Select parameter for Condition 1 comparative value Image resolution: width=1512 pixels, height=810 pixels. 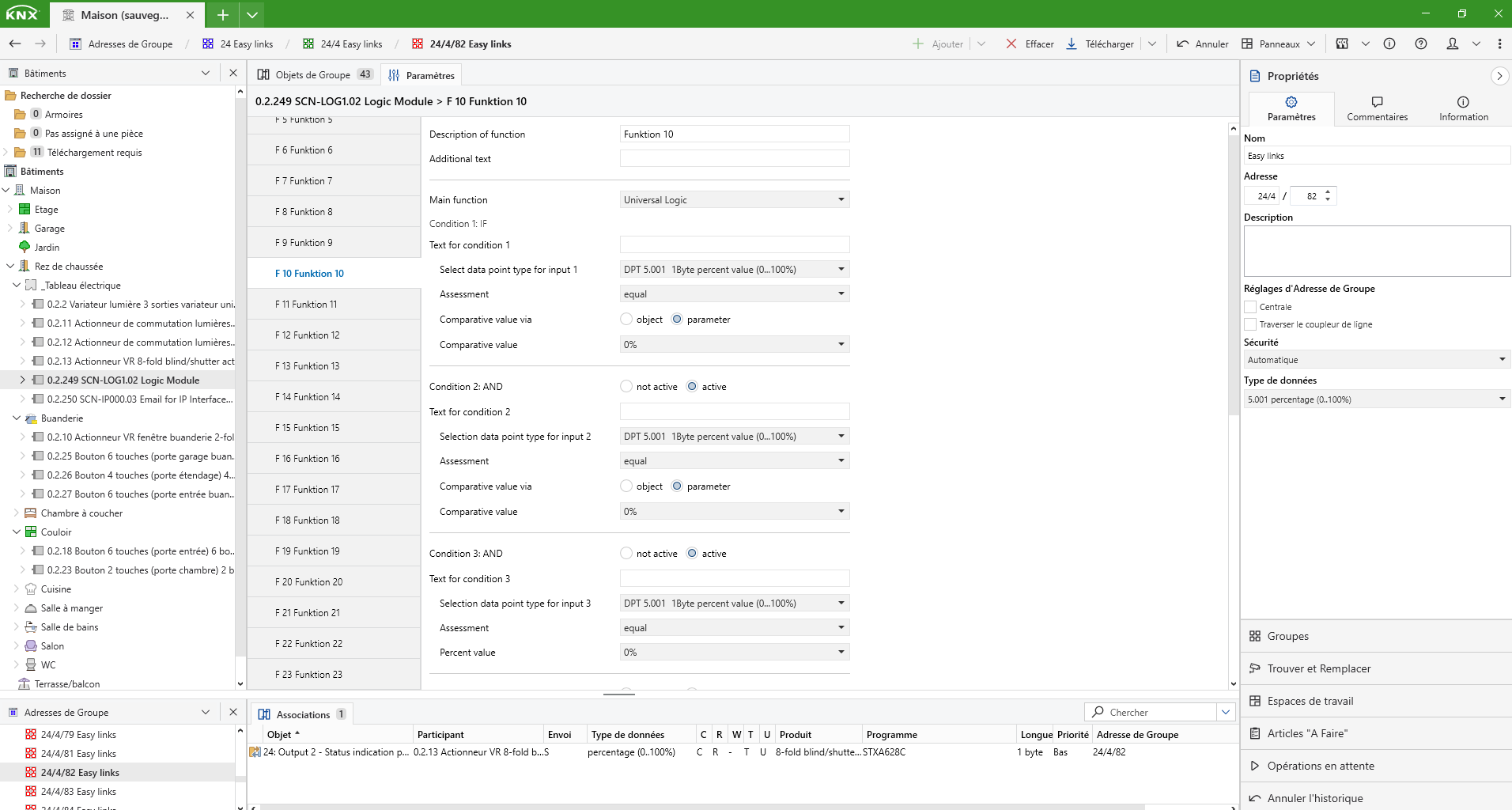(677, 320)
